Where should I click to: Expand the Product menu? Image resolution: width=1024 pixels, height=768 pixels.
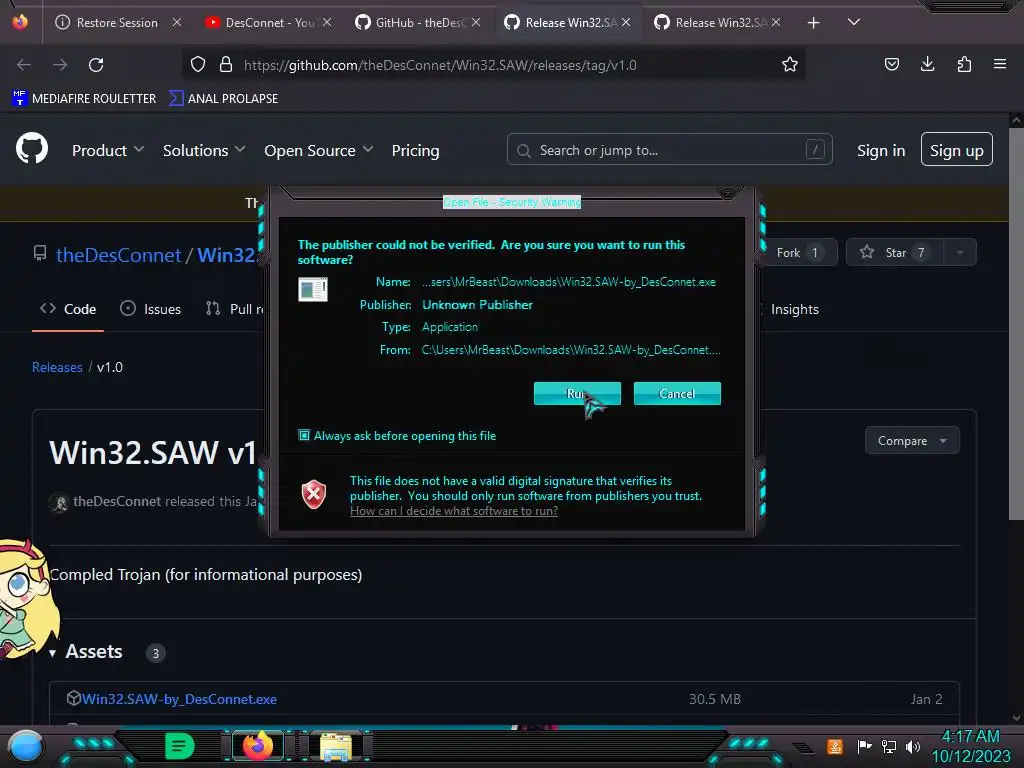coord(108,150)
